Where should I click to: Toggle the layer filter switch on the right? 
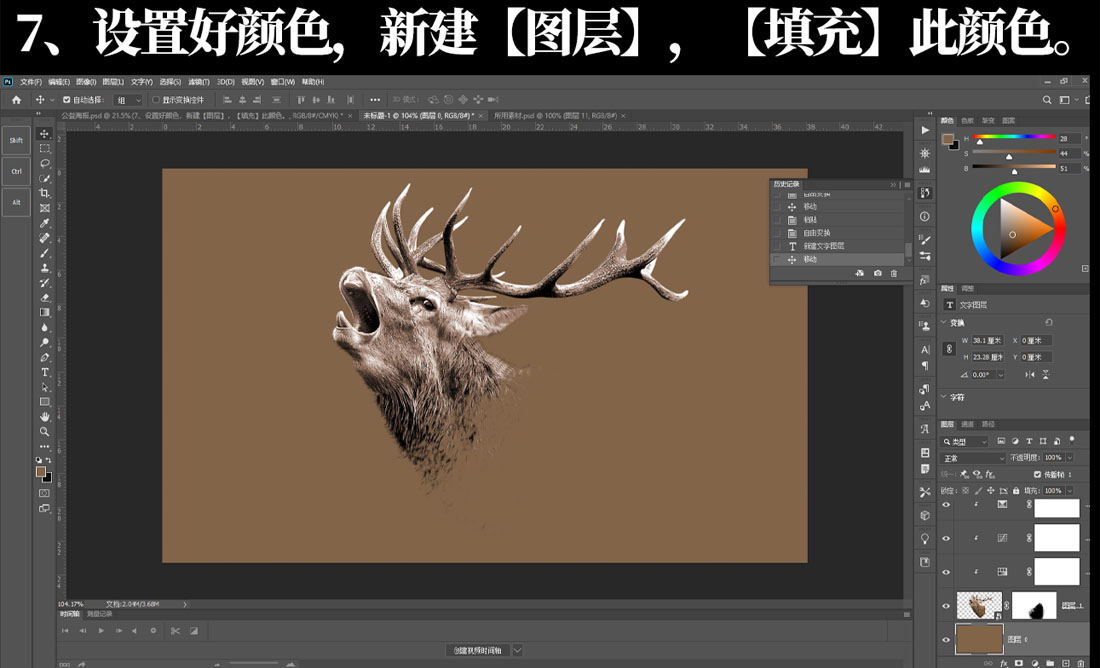coord(1072,441)
